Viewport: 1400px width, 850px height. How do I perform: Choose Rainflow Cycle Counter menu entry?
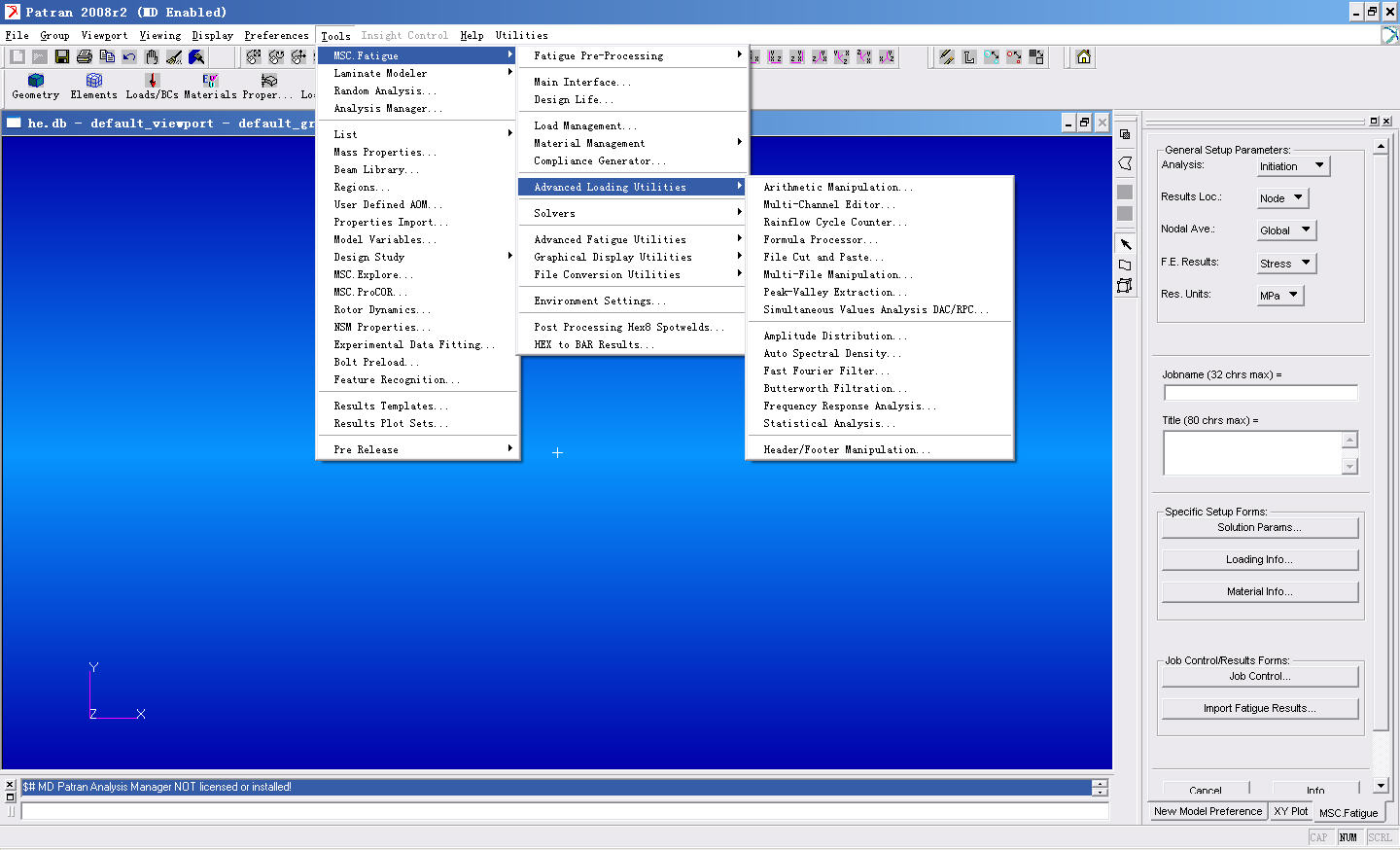tap(880, 222)
